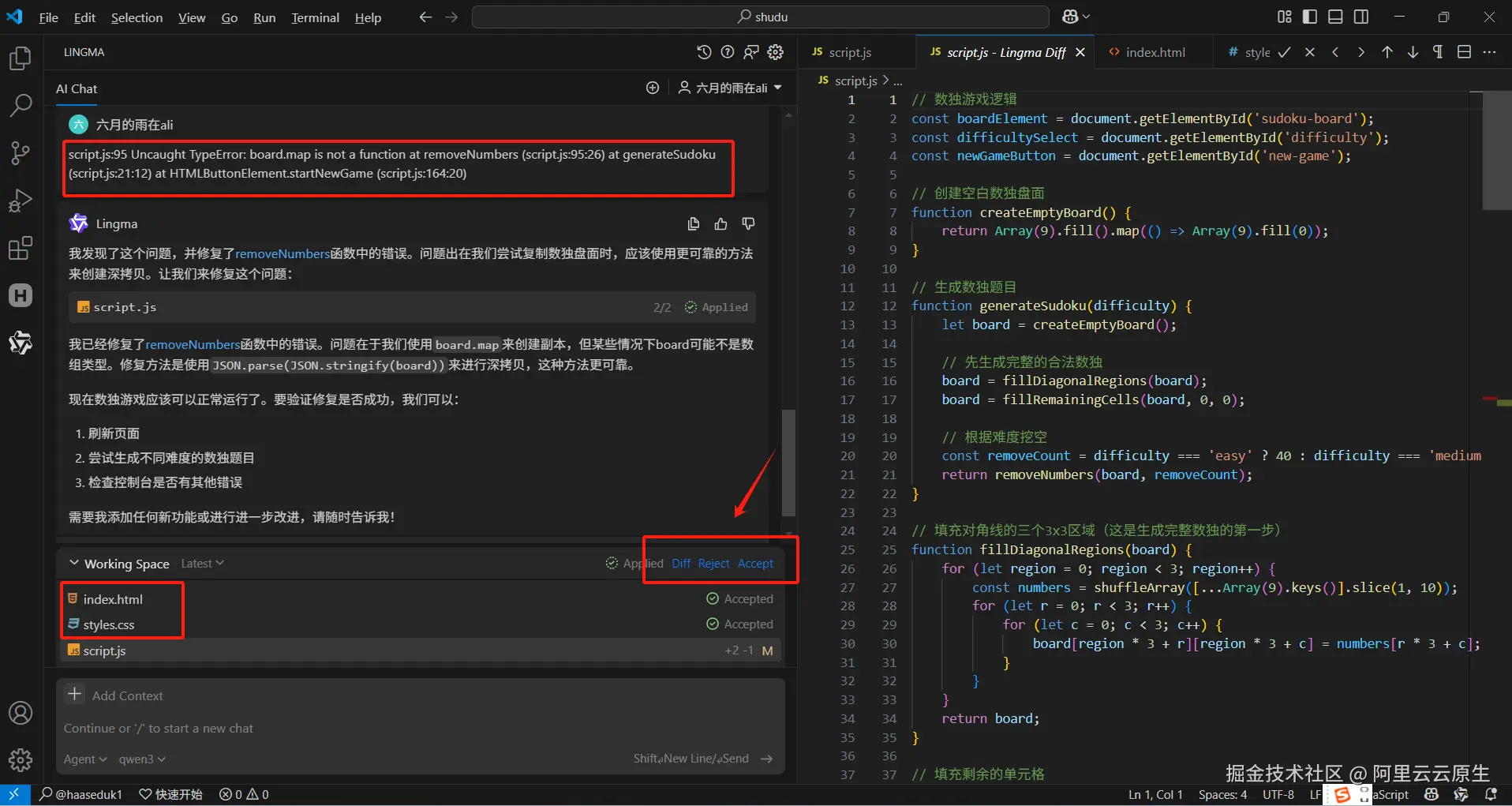Click the shudu command center search box

coord(761,17)
